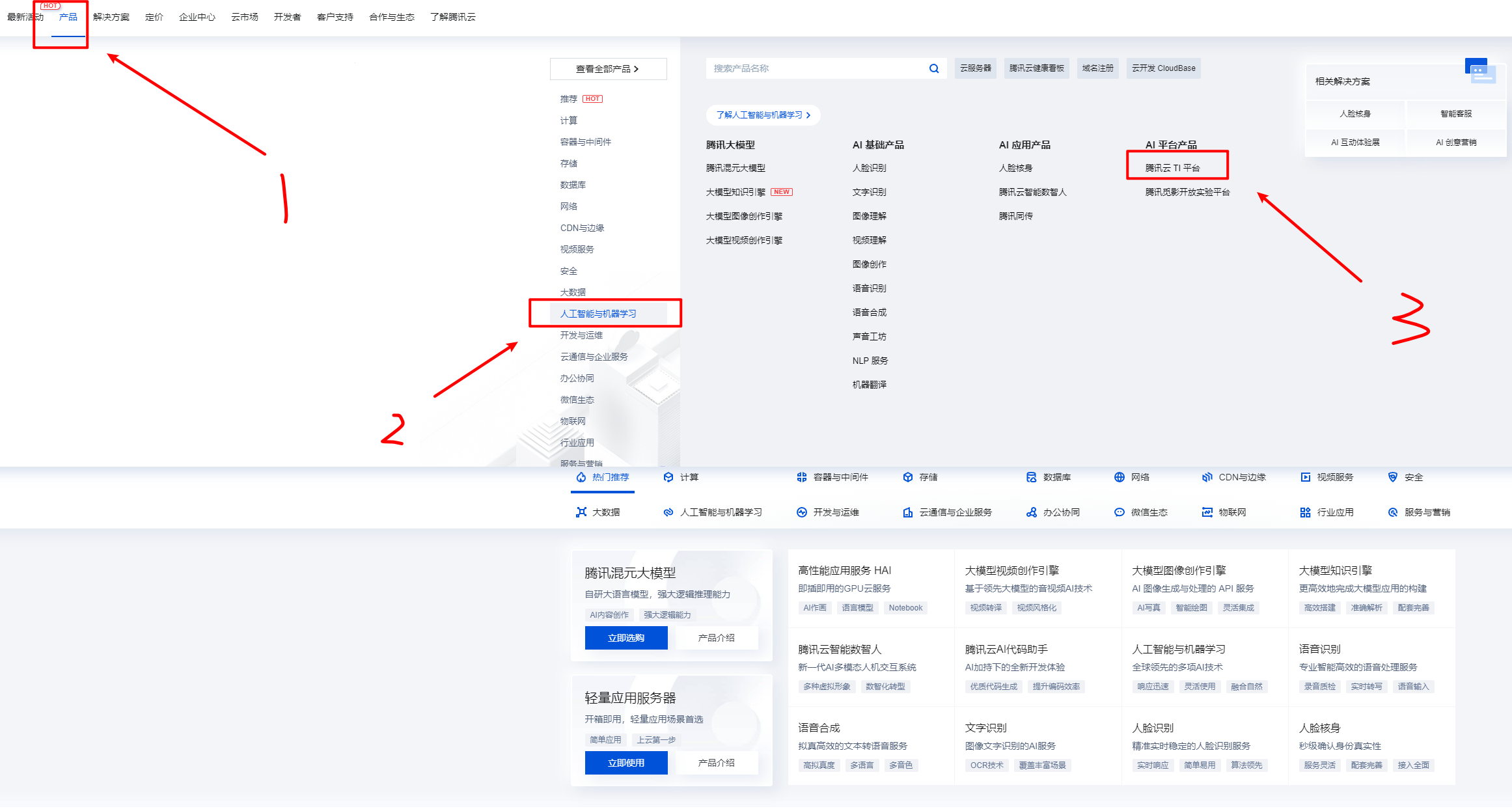The width and height of the screenshot is (1512, 811).
Task: Open the 产品 menu
Action: click(x=68, y=17)
